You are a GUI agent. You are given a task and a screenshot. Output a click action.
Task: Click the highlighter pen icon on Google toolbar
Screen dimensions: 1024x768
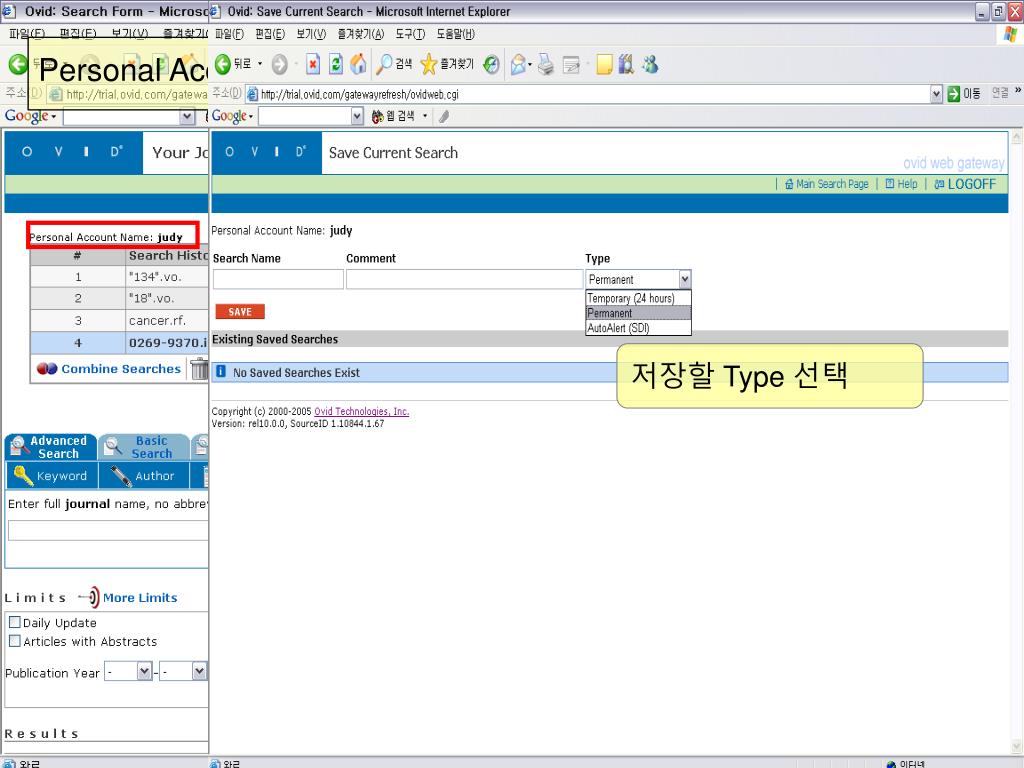point(444,116)
